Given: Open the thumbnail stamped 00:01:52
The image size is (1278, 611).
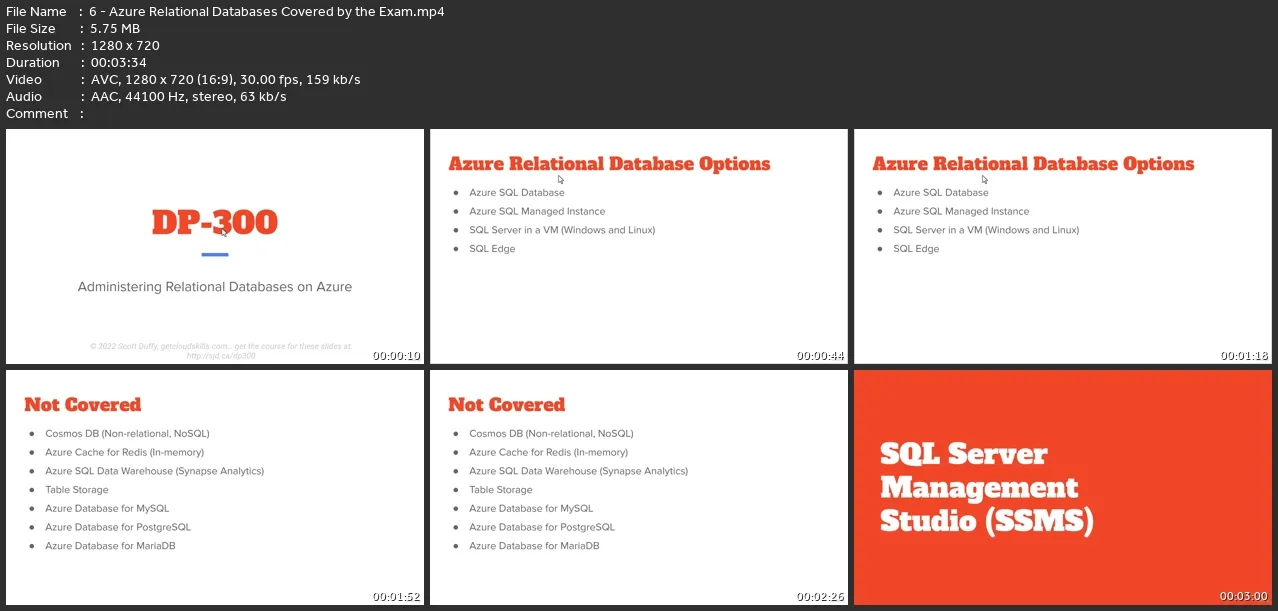Looking at the screenshot, I should [215, 487].
